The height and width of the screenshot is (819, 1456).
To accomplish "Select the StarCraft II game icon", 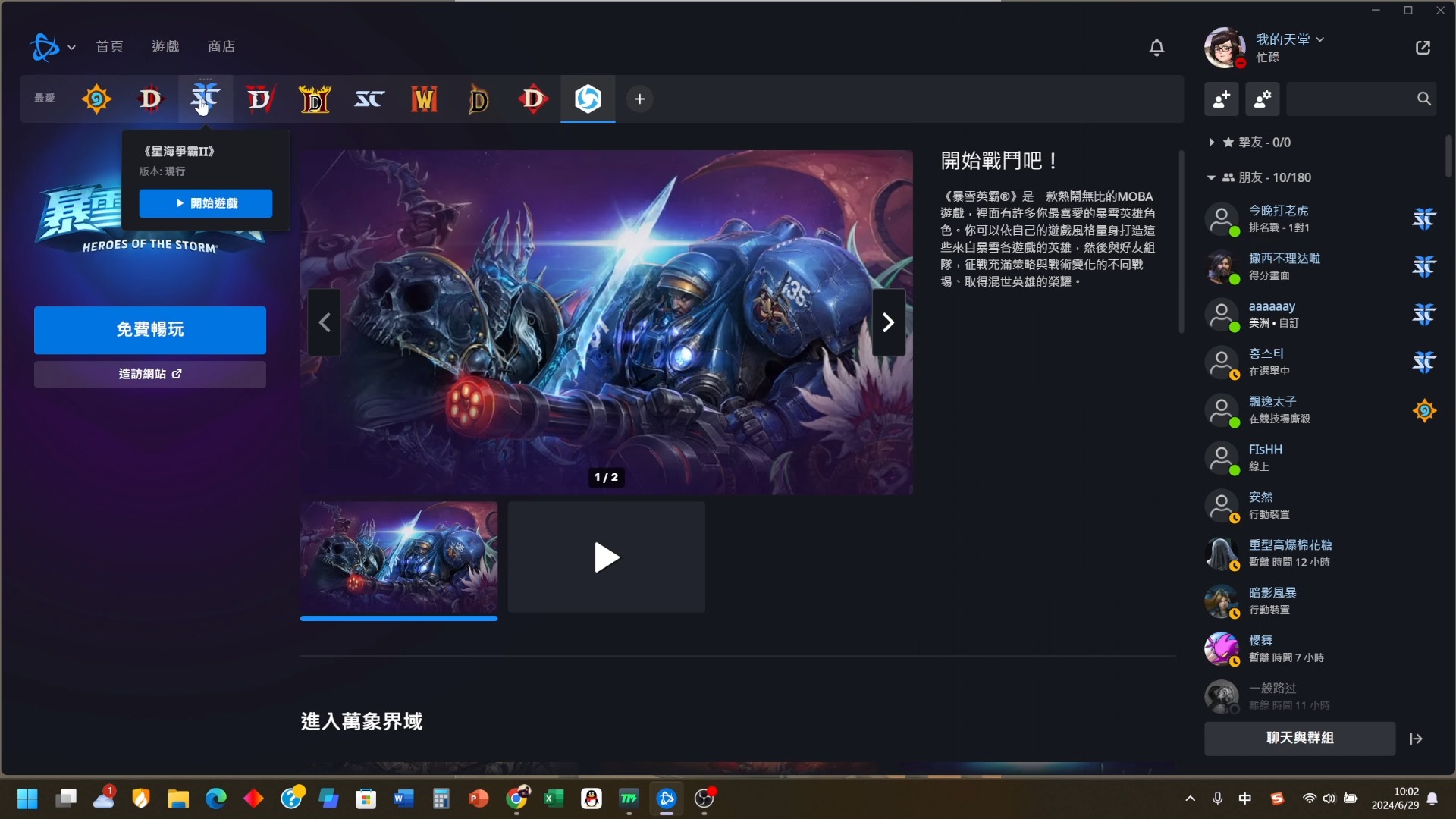I will 206,99.
